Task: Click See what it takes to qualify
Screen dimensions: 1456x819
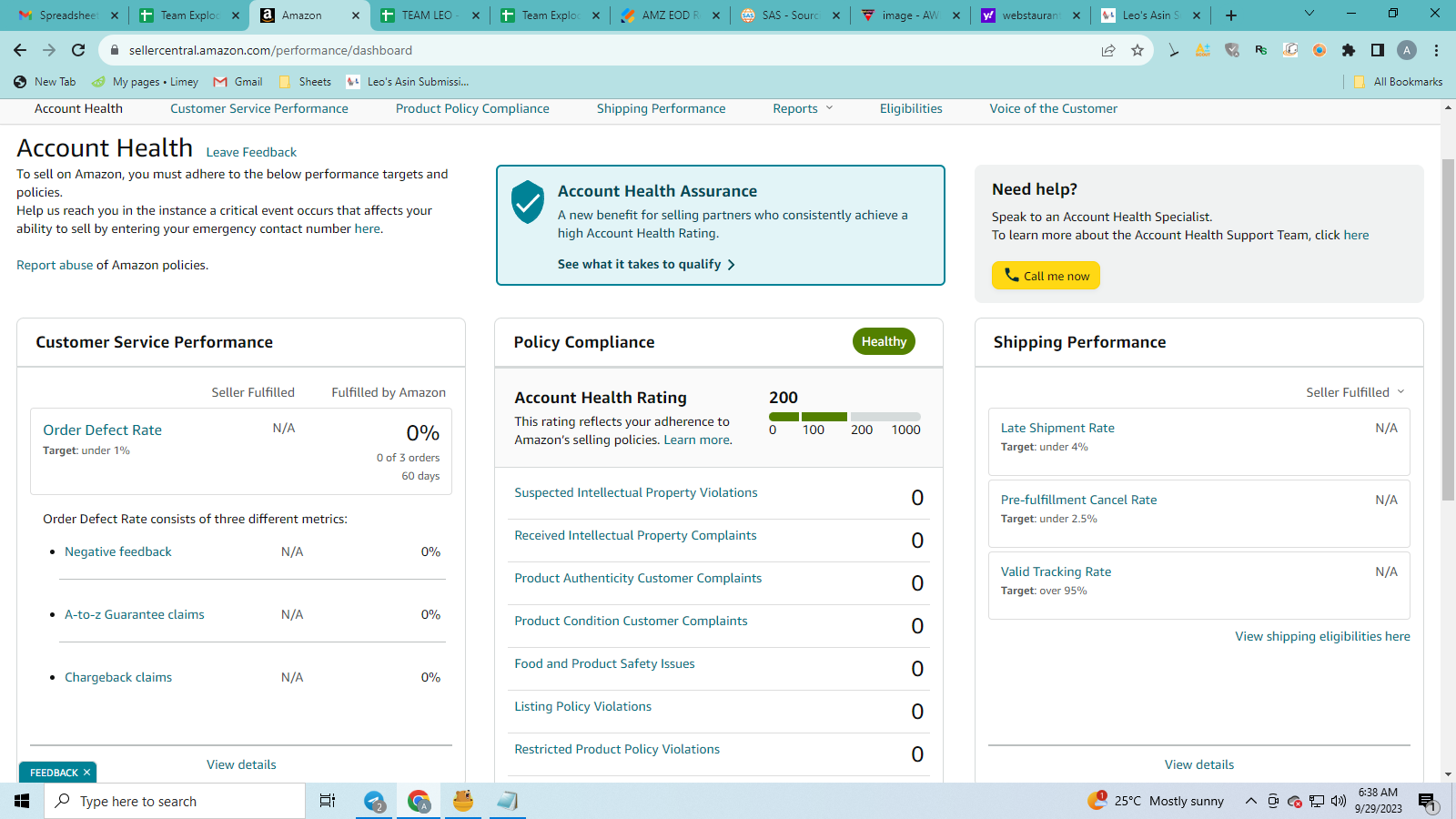Action: (646, 264)
